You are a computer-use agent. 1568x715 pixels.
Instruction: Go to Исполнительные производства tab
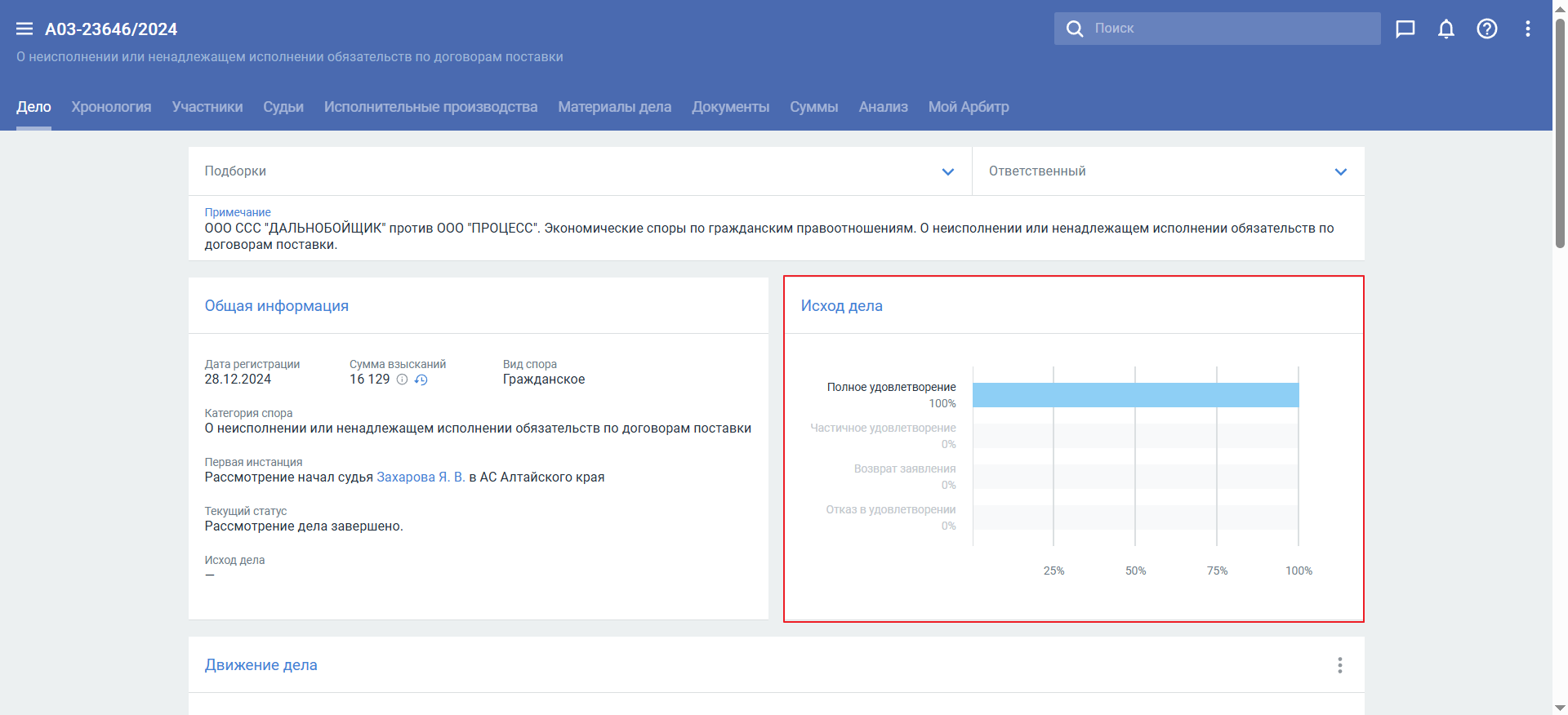(x=430, y=107)
